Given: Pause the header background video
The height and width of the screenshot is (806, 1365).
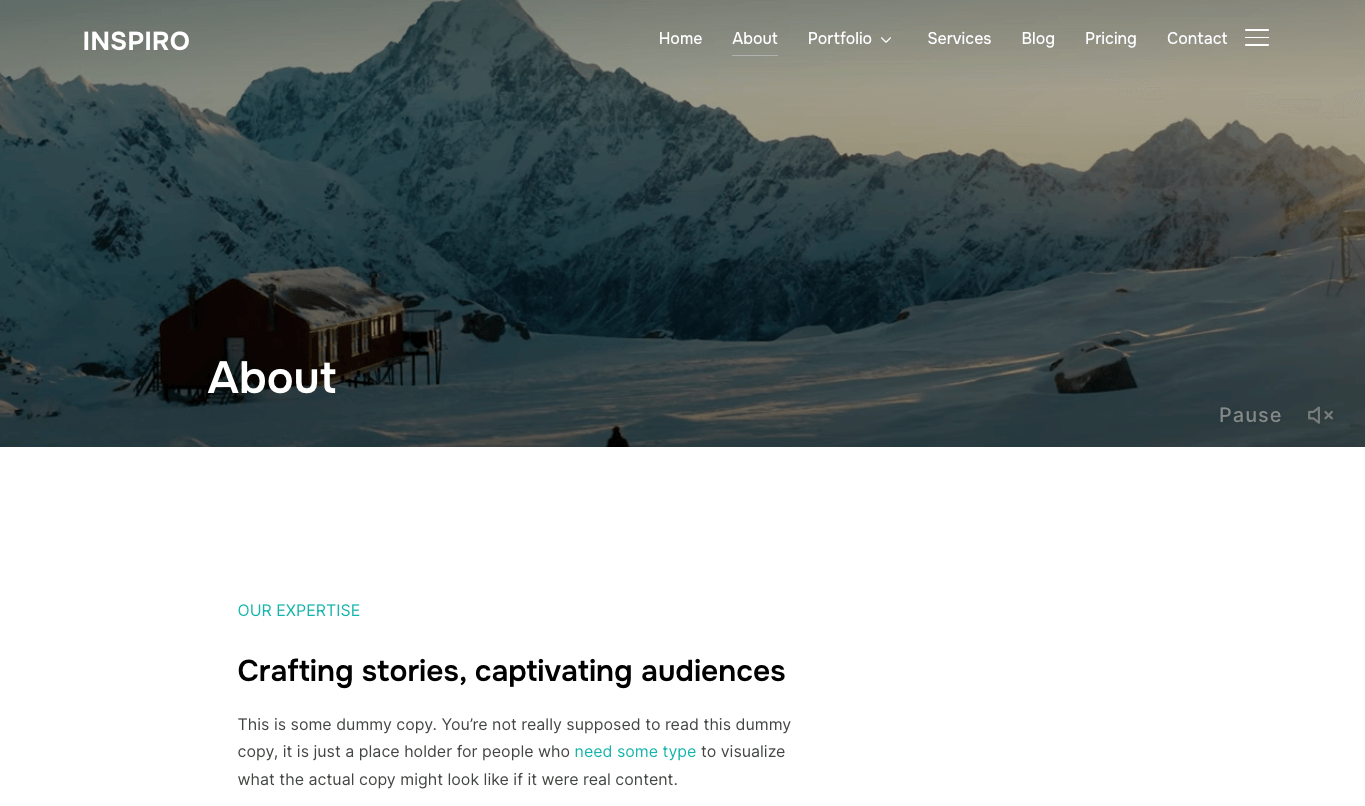Looking at the screenshot, I should coord(1250,415).
